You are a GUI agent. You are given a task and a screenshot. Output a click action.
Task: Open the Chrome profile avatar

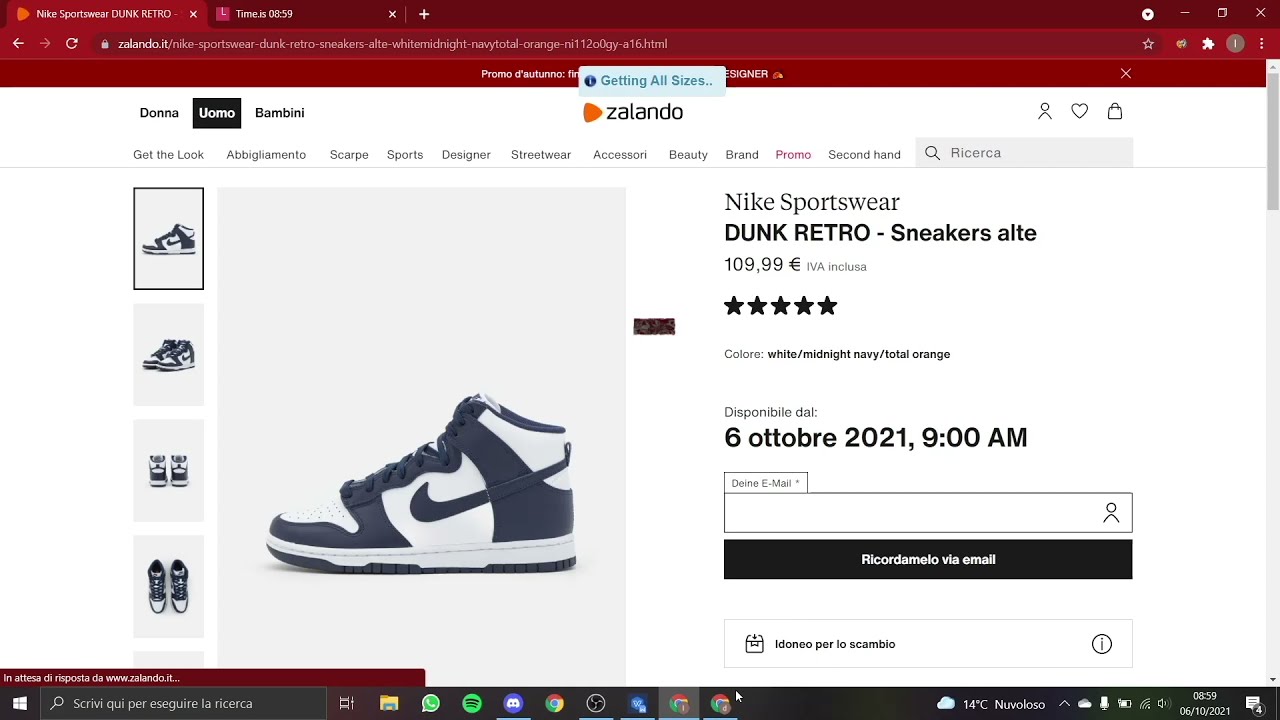1236,44
